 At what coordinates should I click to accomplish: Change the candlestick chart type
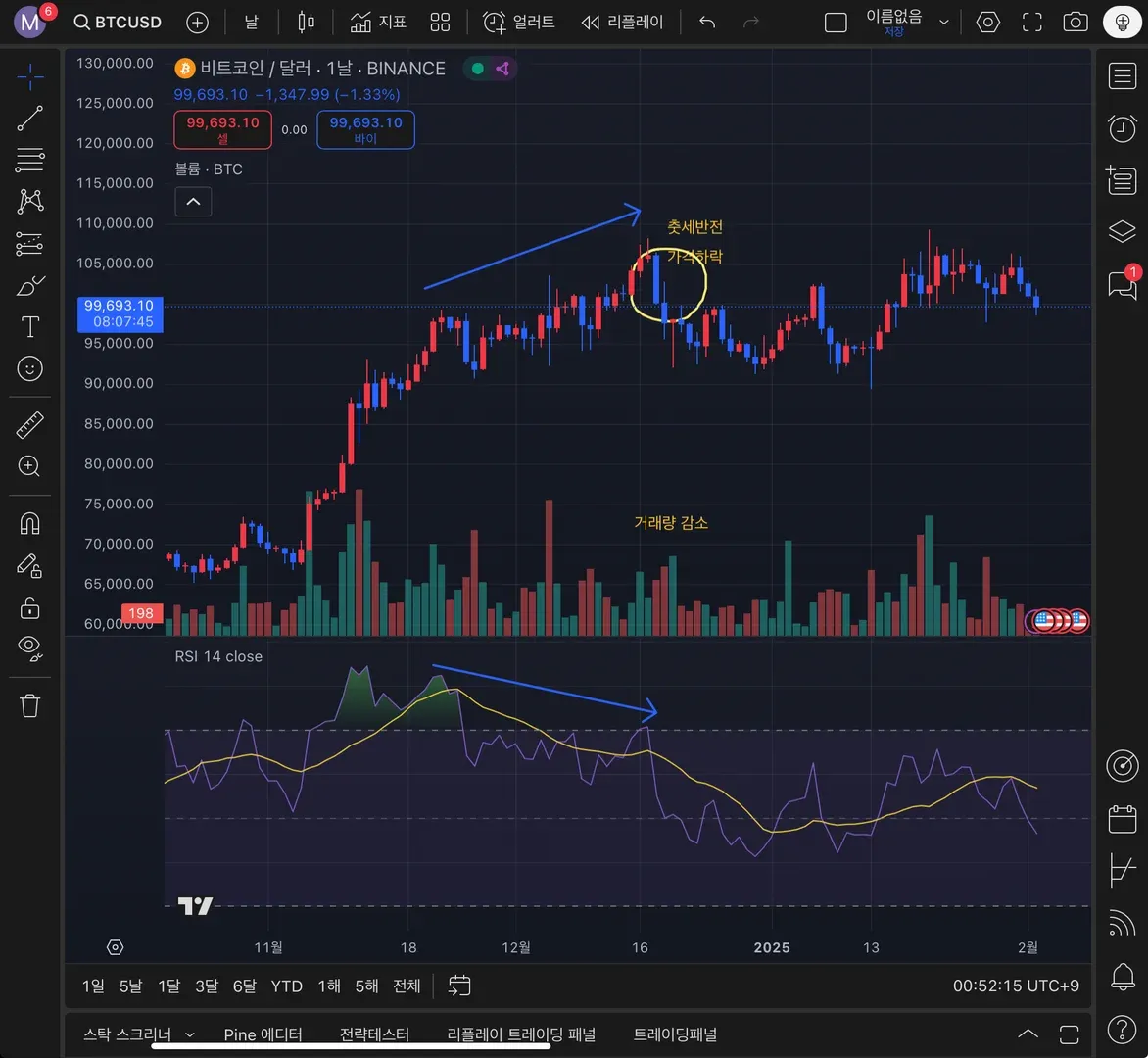pos(306,23)
